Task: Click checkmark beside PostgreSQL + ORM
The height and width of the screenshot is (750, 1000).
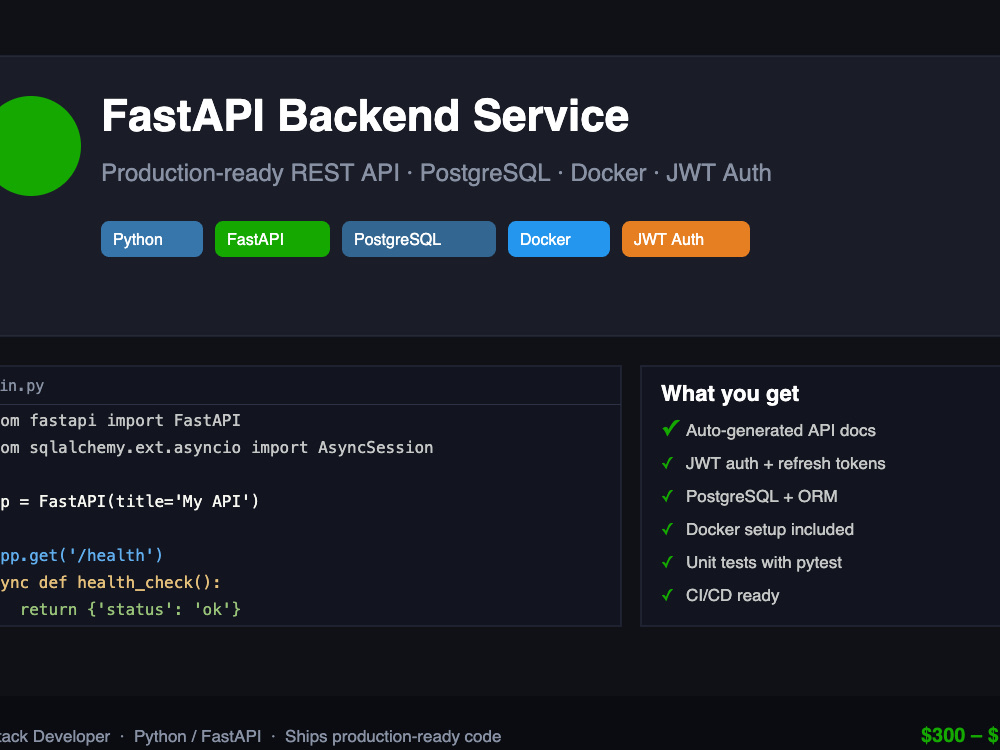Action: coord(668,496)
